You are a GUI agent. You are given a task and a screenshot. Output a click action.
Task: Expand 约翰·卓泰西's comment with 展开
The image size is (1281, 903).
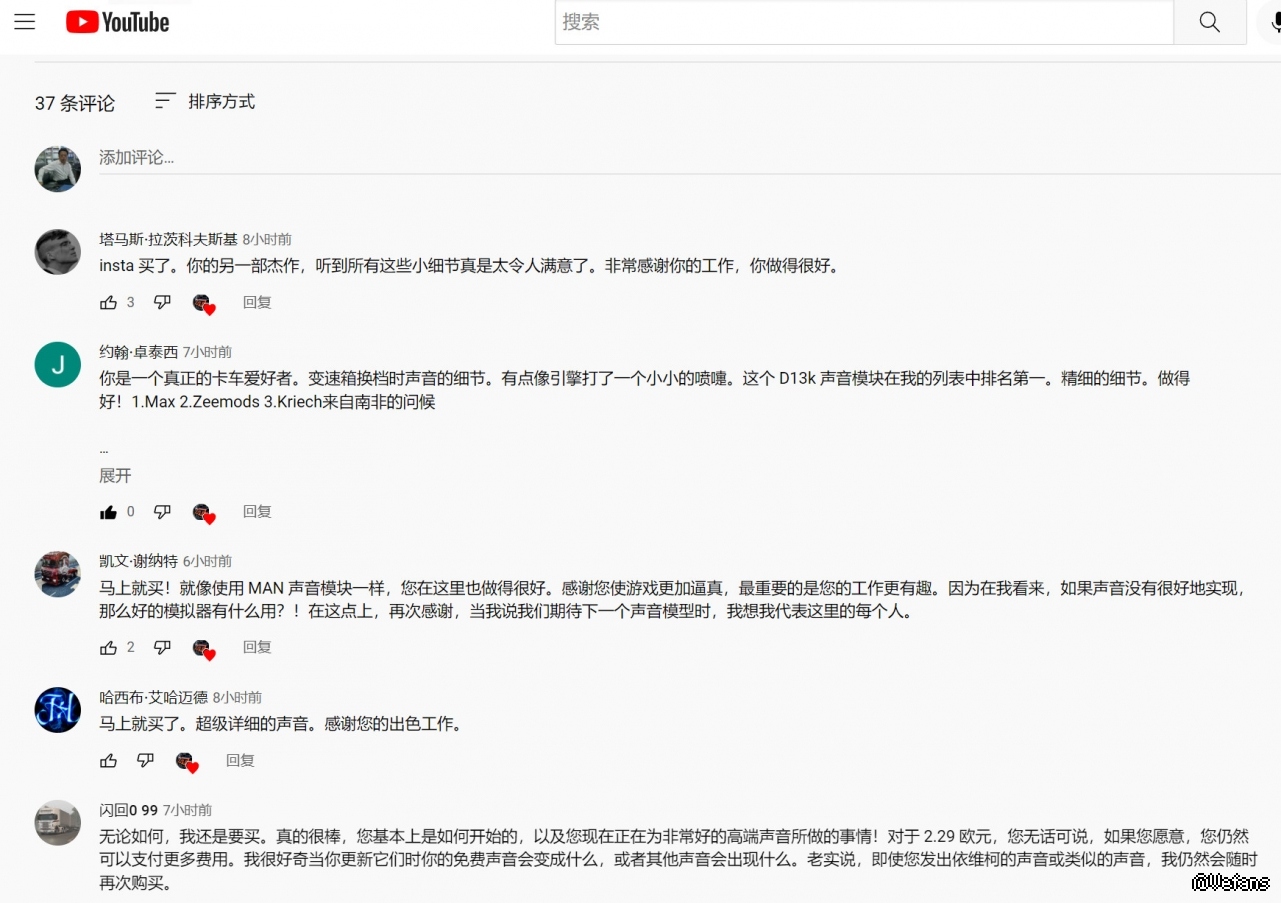click(115, 476)
